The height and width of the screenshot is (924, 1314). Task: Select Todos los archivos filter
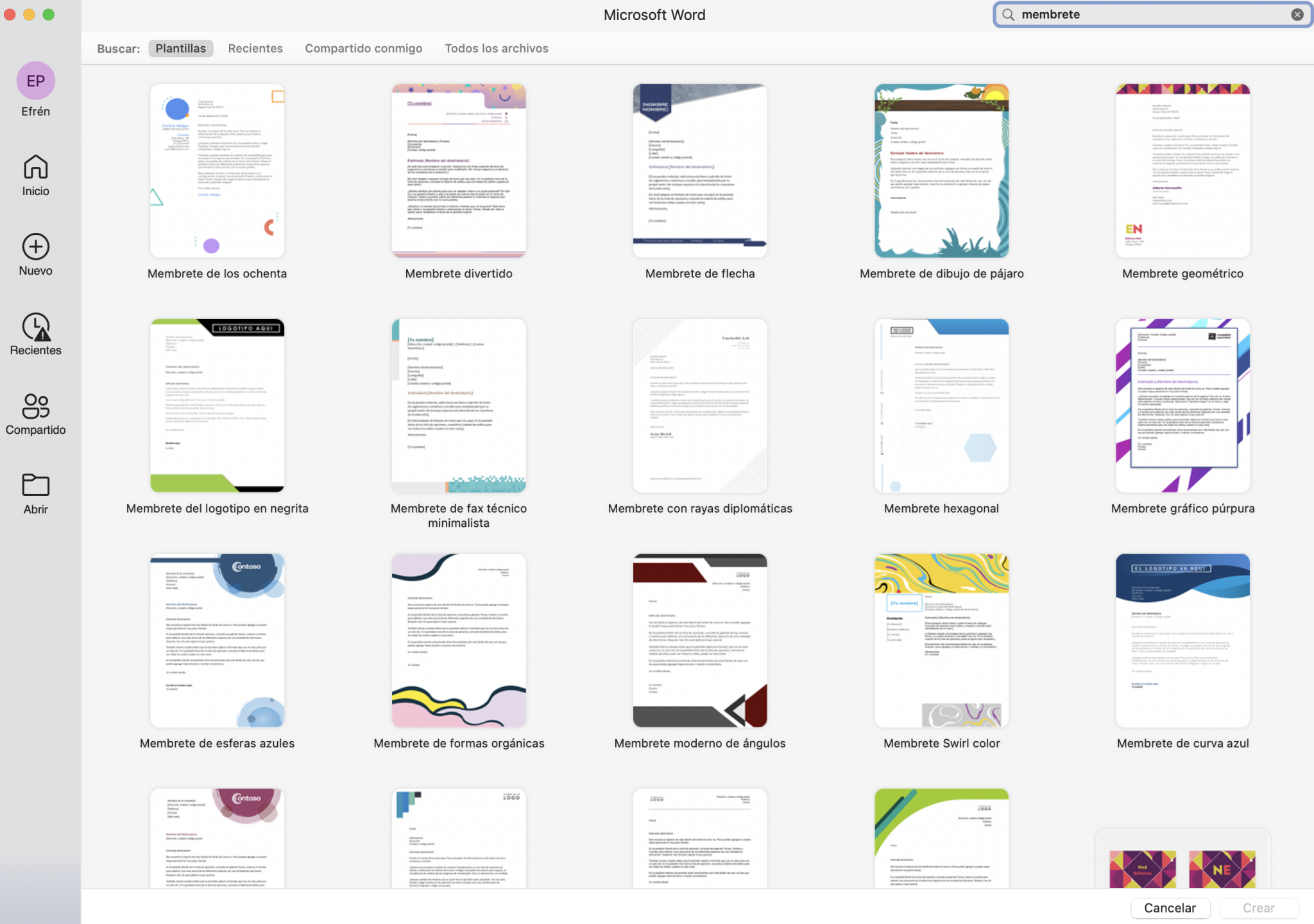pyautogui.click(x=496, y=48)
